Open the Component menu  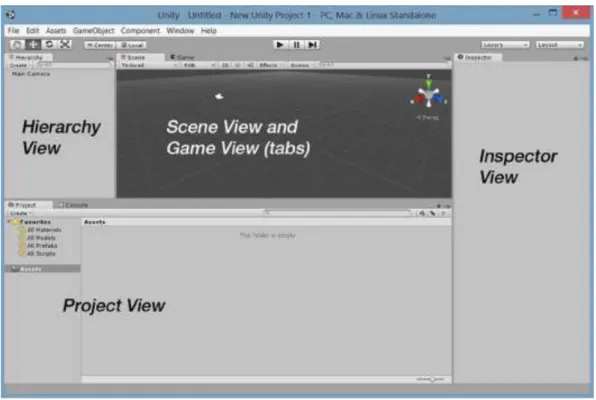[140, 31]
